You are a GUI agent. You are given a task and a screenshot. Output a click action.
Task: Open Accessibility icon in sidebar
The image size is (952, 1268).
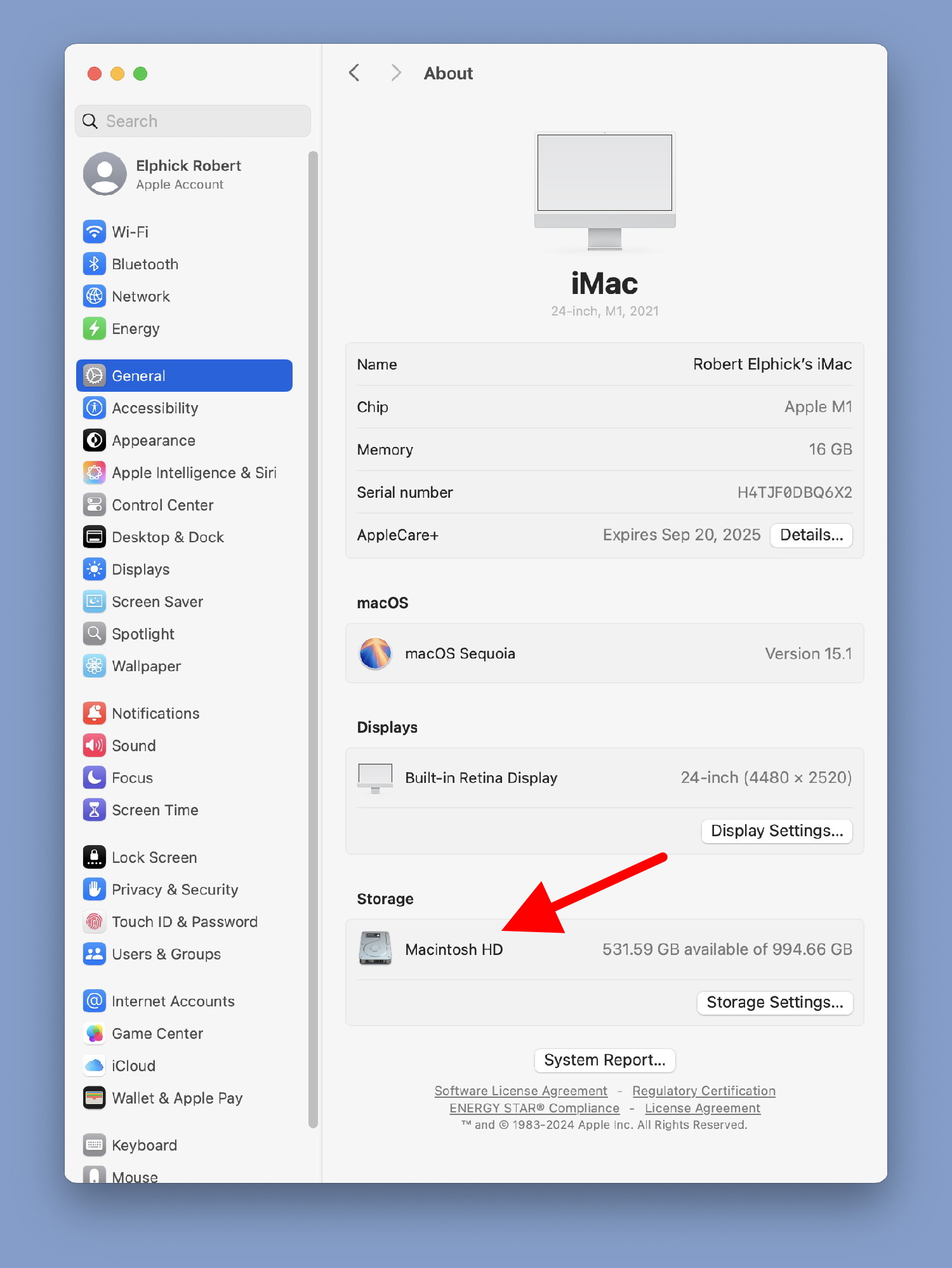pos(95,408)
